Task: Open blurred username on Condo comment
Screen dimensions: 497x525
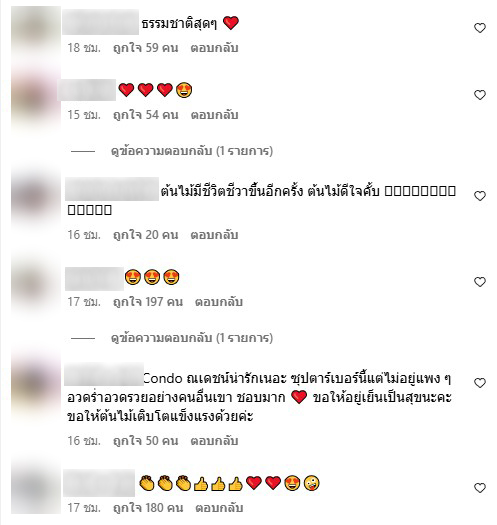Action: pos(104,374)
